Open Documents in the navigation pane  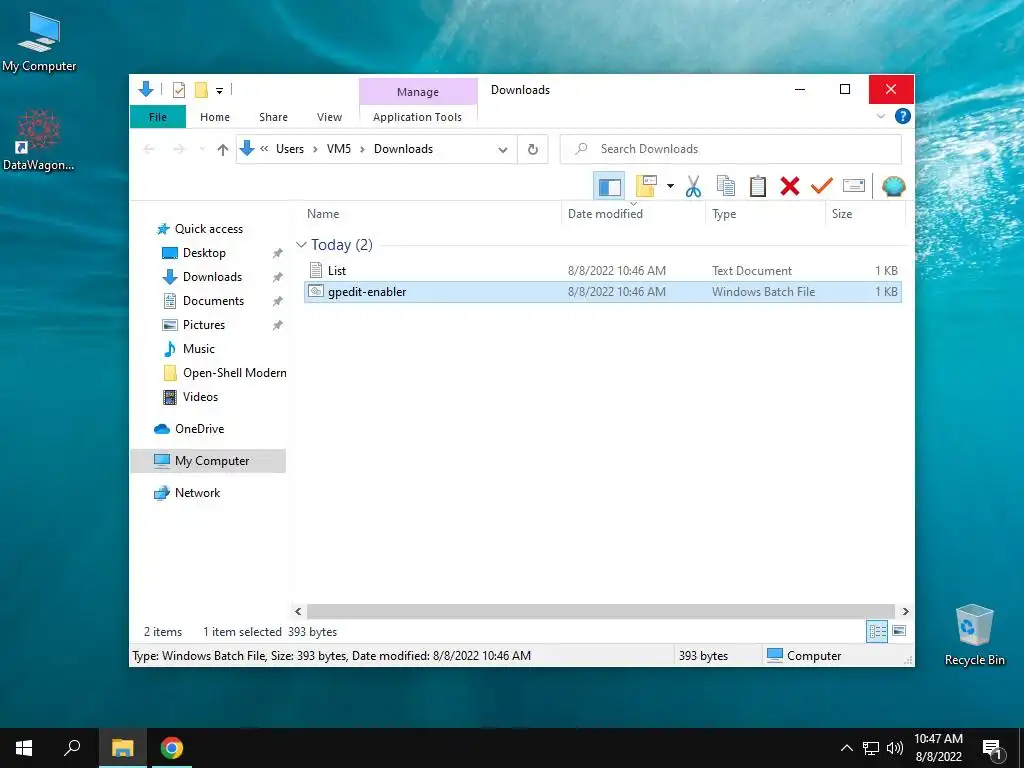pos(213,301)
